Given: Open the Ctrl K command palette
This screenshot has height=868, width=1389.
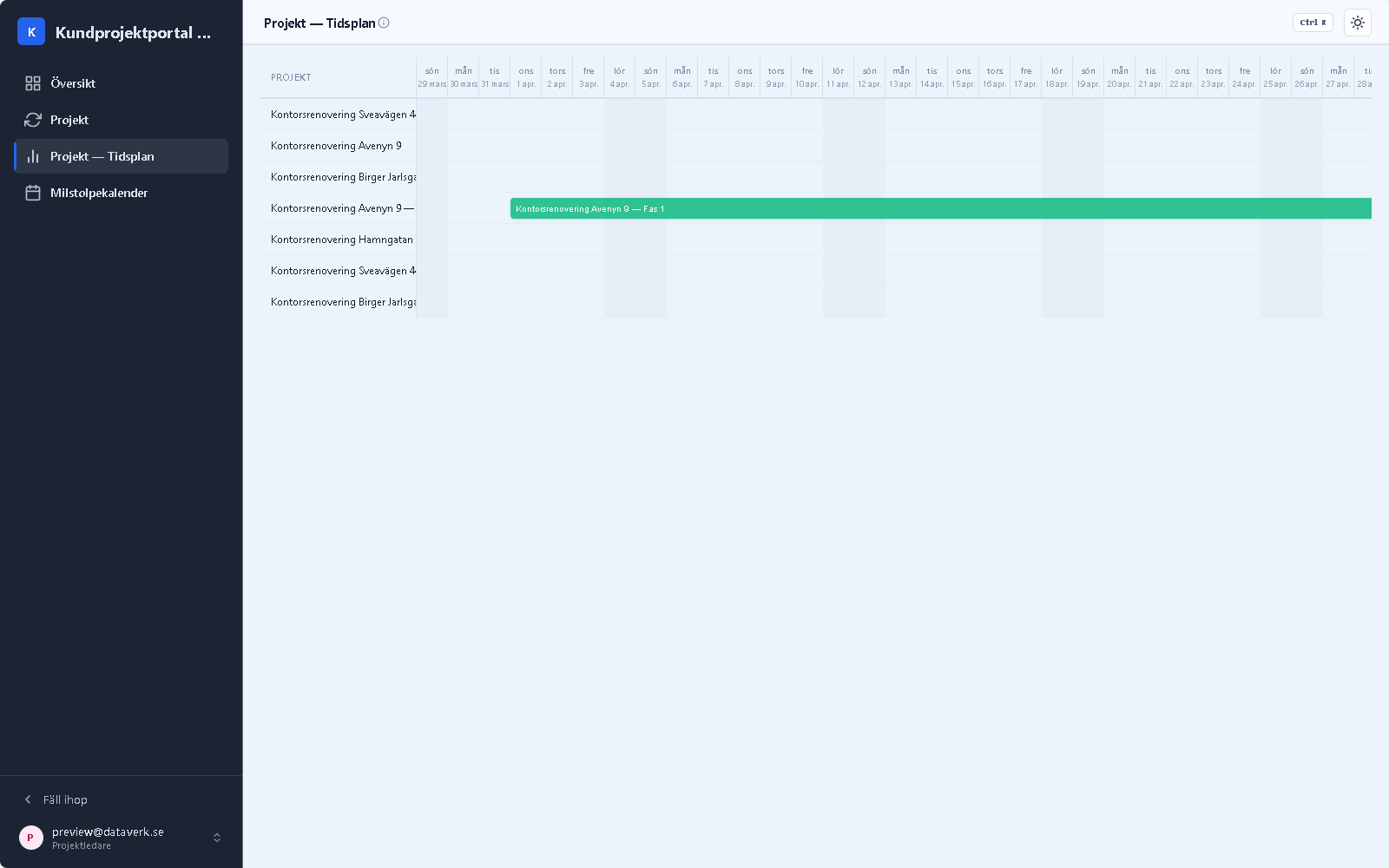Looking at the screenshot, I should [1313, 23].
